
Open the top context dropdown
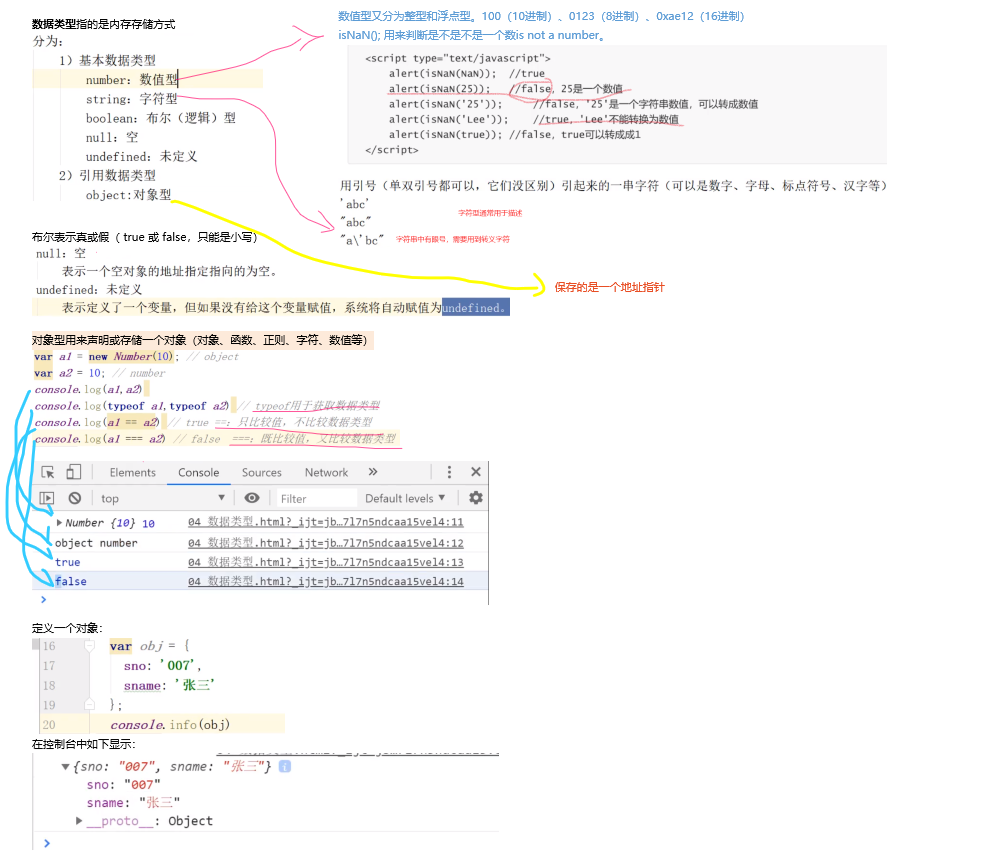163,499
